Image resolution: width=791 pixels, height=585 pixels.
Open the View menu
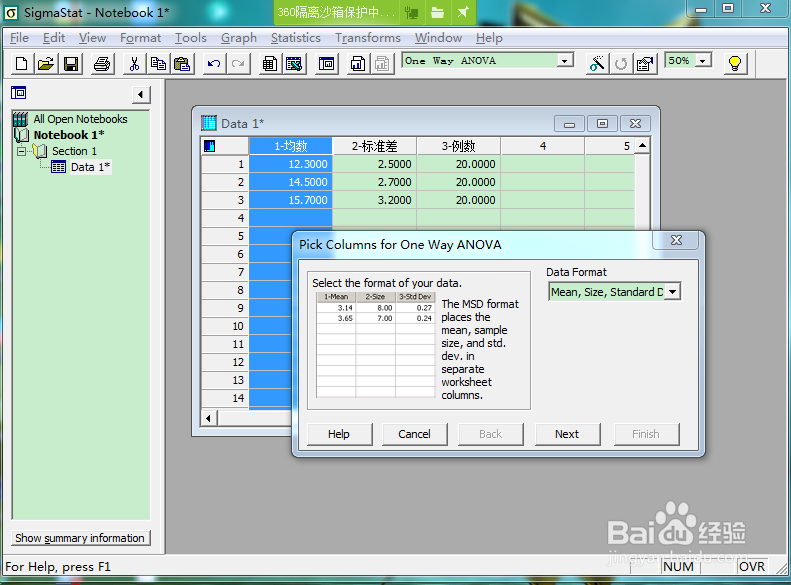[x=92, y=38]
